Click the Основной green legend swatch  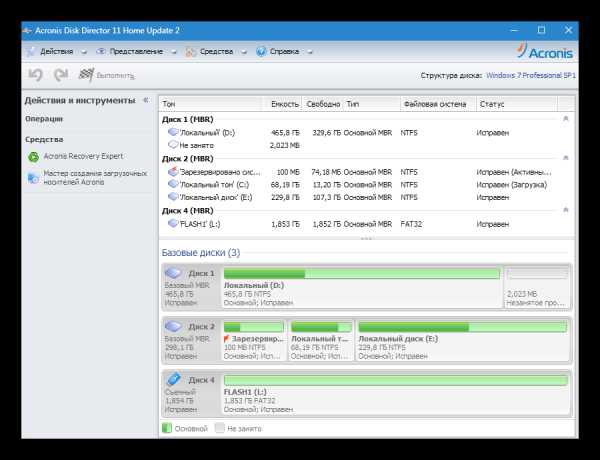pos(167,428)
